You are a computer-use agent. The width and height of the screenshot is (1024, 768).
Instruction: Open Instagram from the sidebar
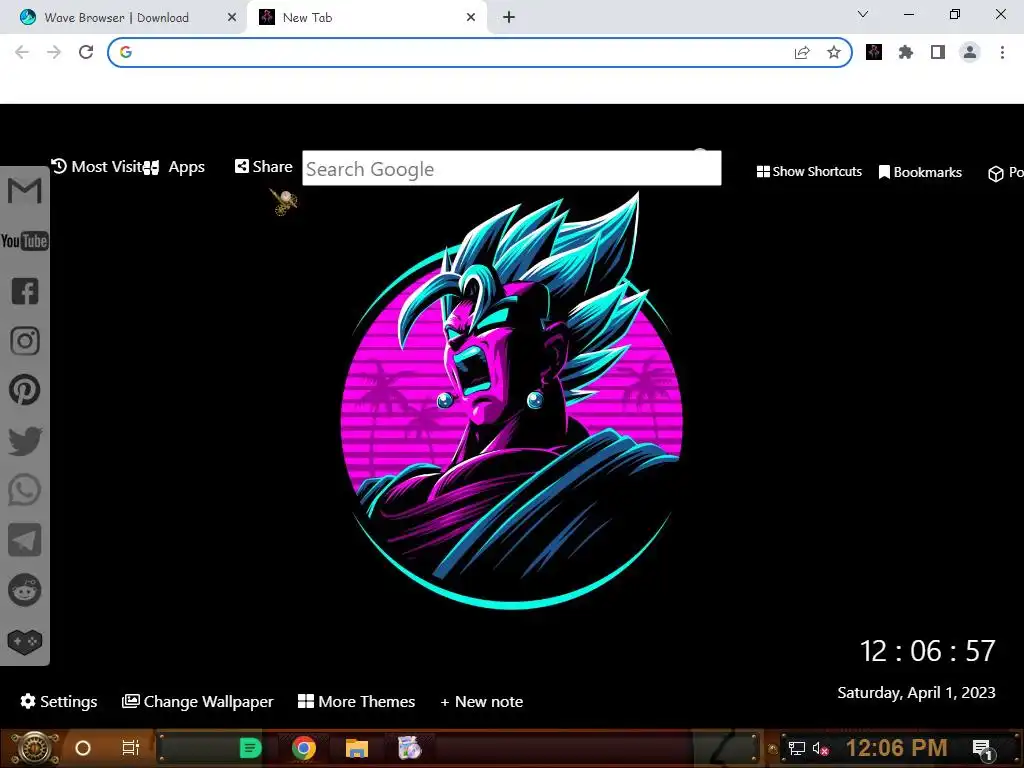tap(25, 341)
